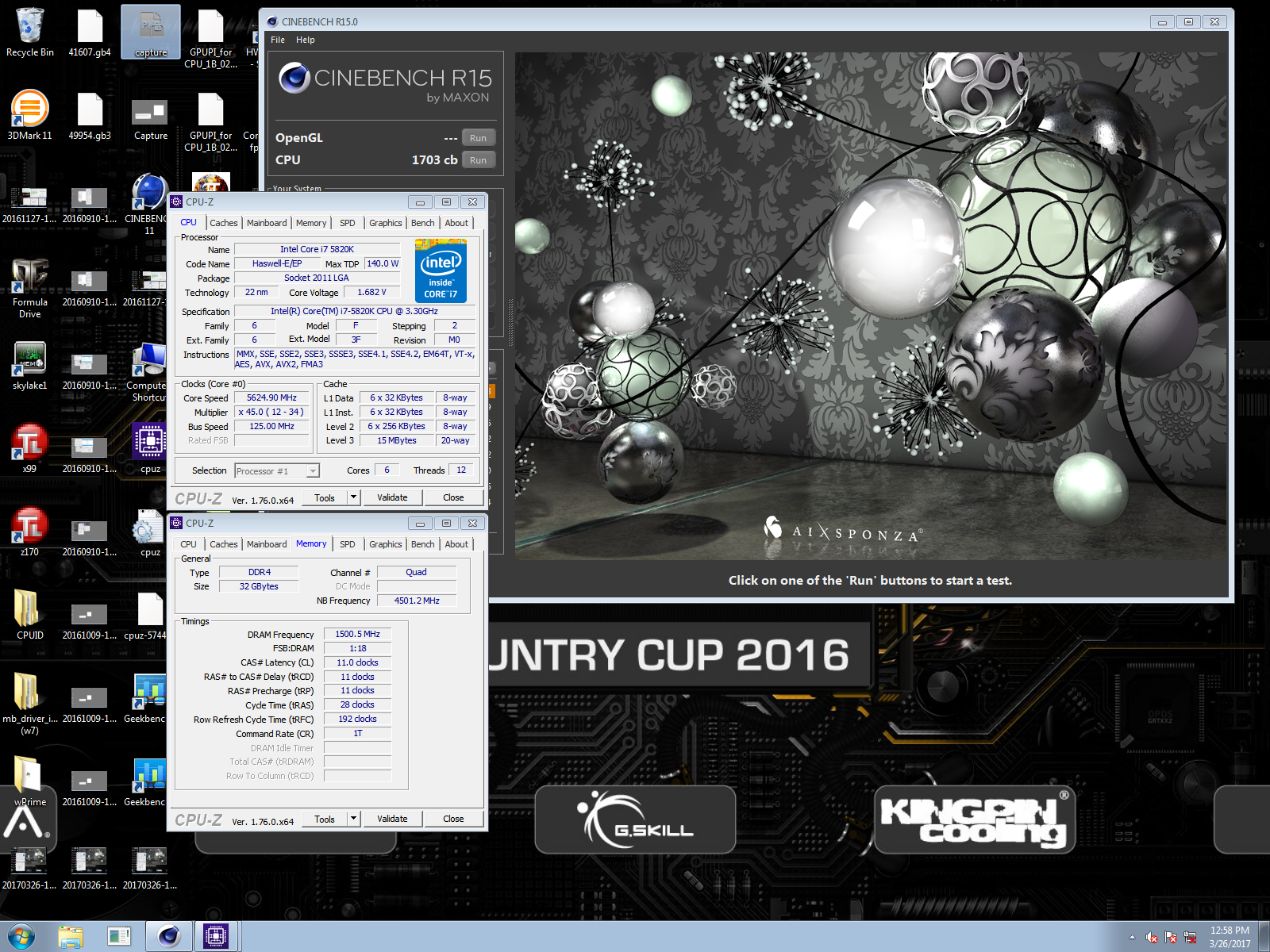The width and height of the screenshot is (1270, 952).
Task: Select the Formula Drive desktop icon
Action: 29,287
